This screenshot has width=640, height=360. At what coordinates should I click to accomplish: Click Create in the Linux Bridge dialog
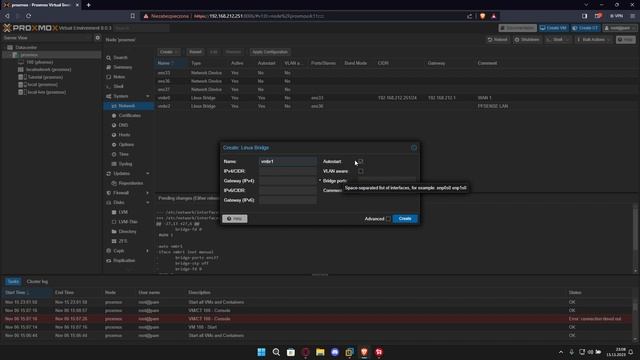(405, 219)
